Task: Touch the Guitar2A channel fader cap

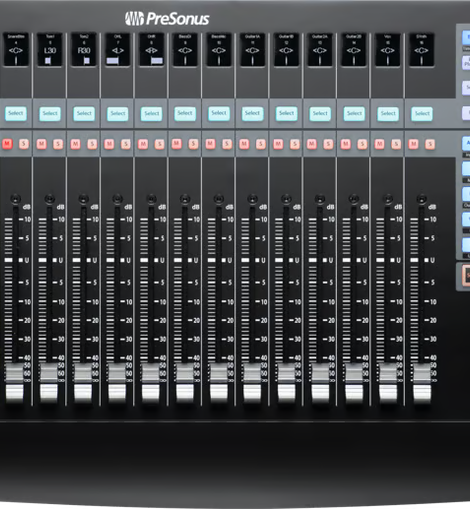Action: pos(320,383)
